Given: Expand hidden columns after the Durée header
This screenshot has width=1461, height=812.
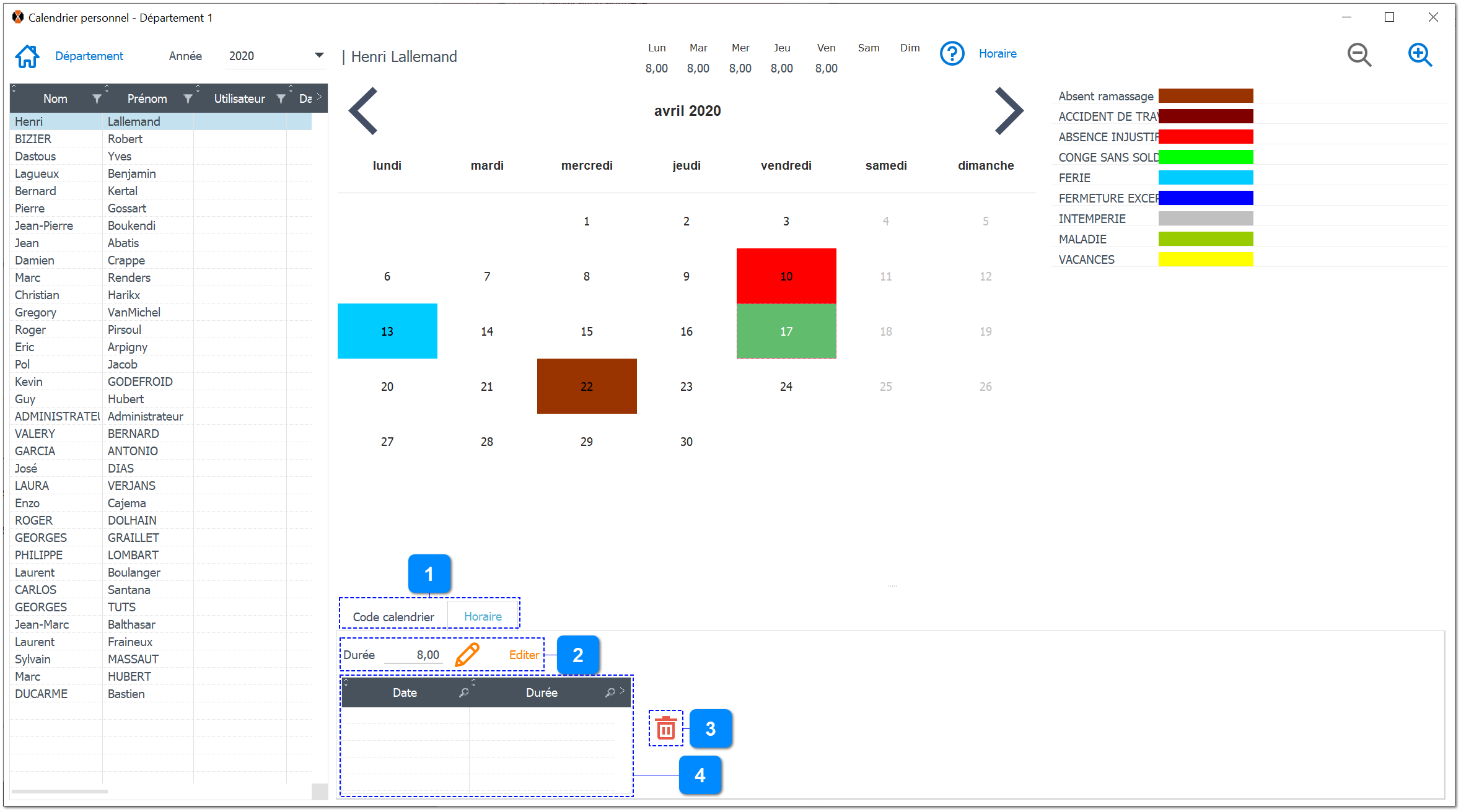Looking at the screenshot, I should pyautogui.click(x=623, y=692).
